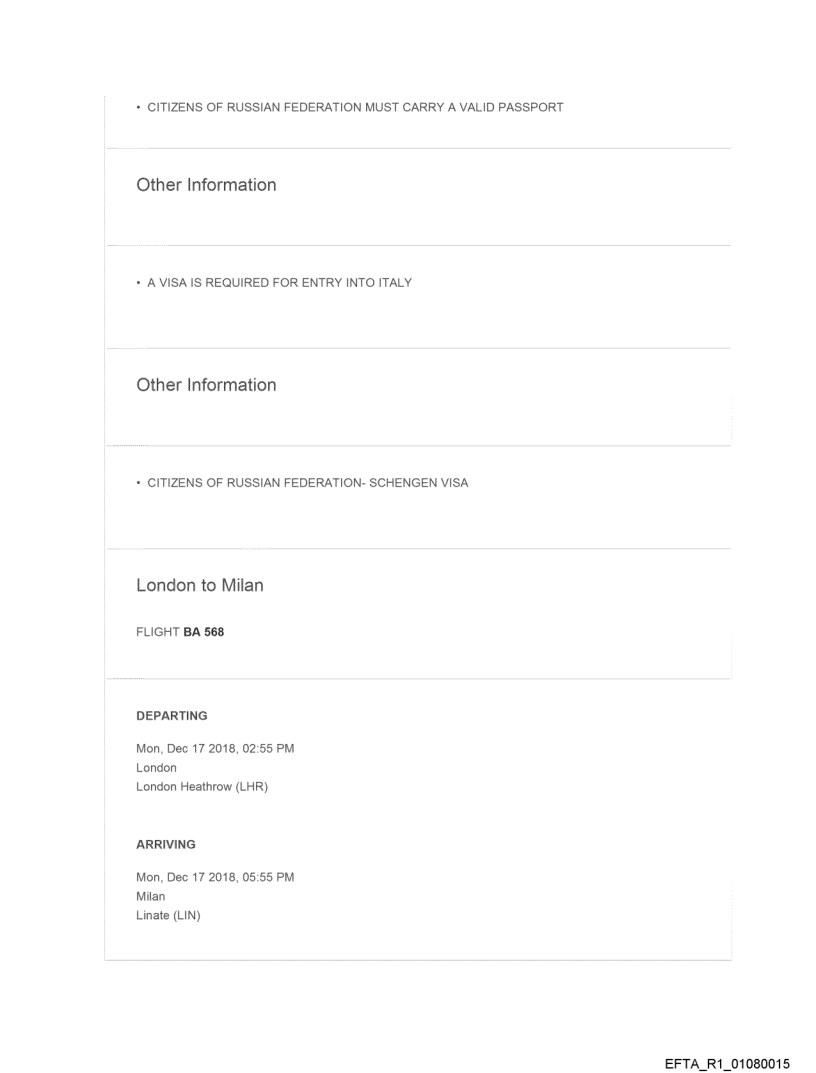Click the bullet before the Italy visa notice
This screenshot has height=1073, width=816.
pyautogui.click(x=138, y=283)
